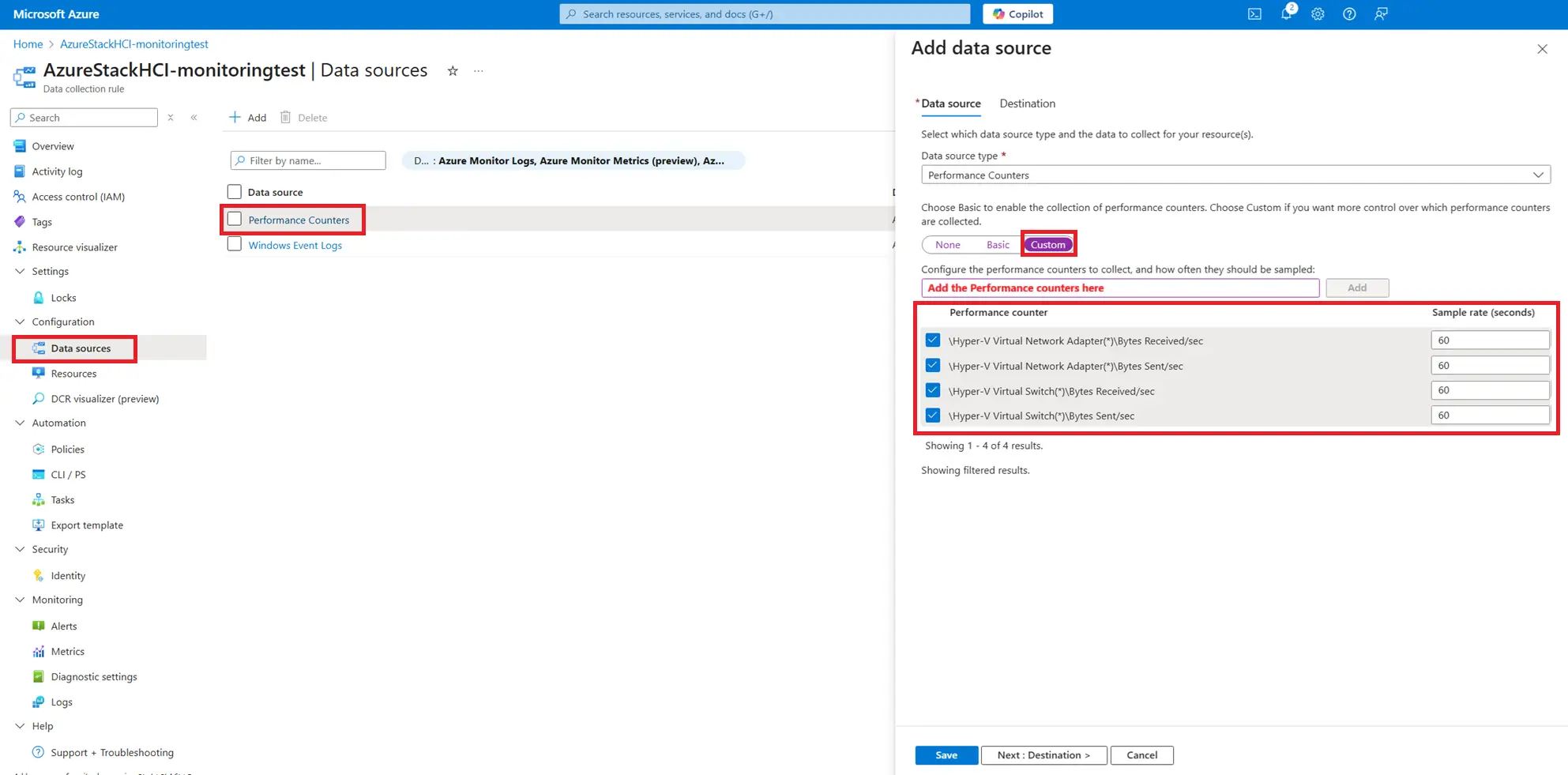The height and width of the screenshot is (775, 1568).
Task: Open the feedback icon in header
Action: pos(1381,14)
